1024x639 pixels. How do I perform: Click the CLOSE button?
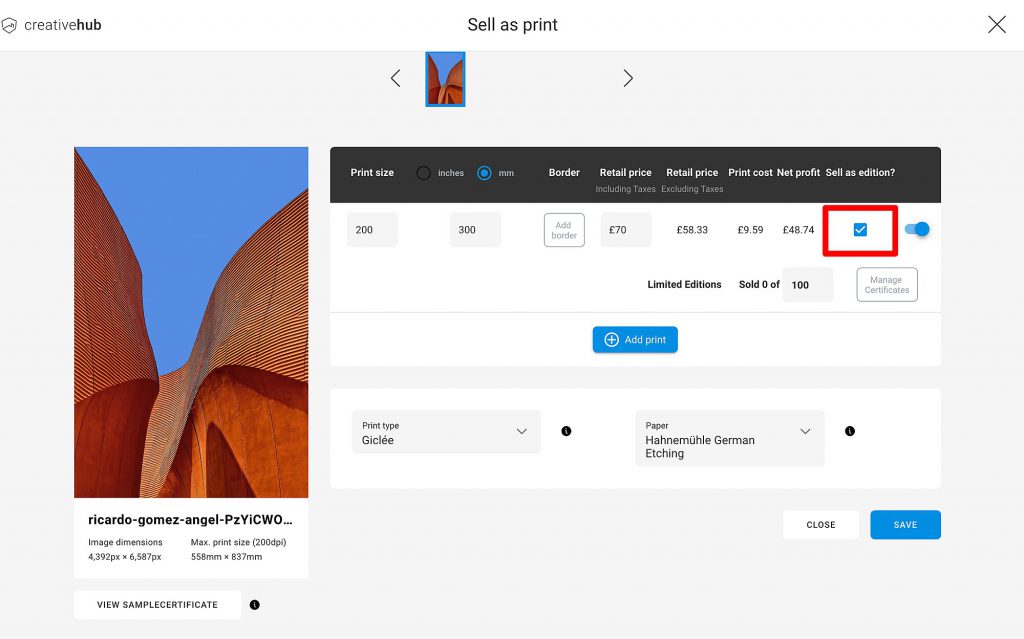point(820,524)
